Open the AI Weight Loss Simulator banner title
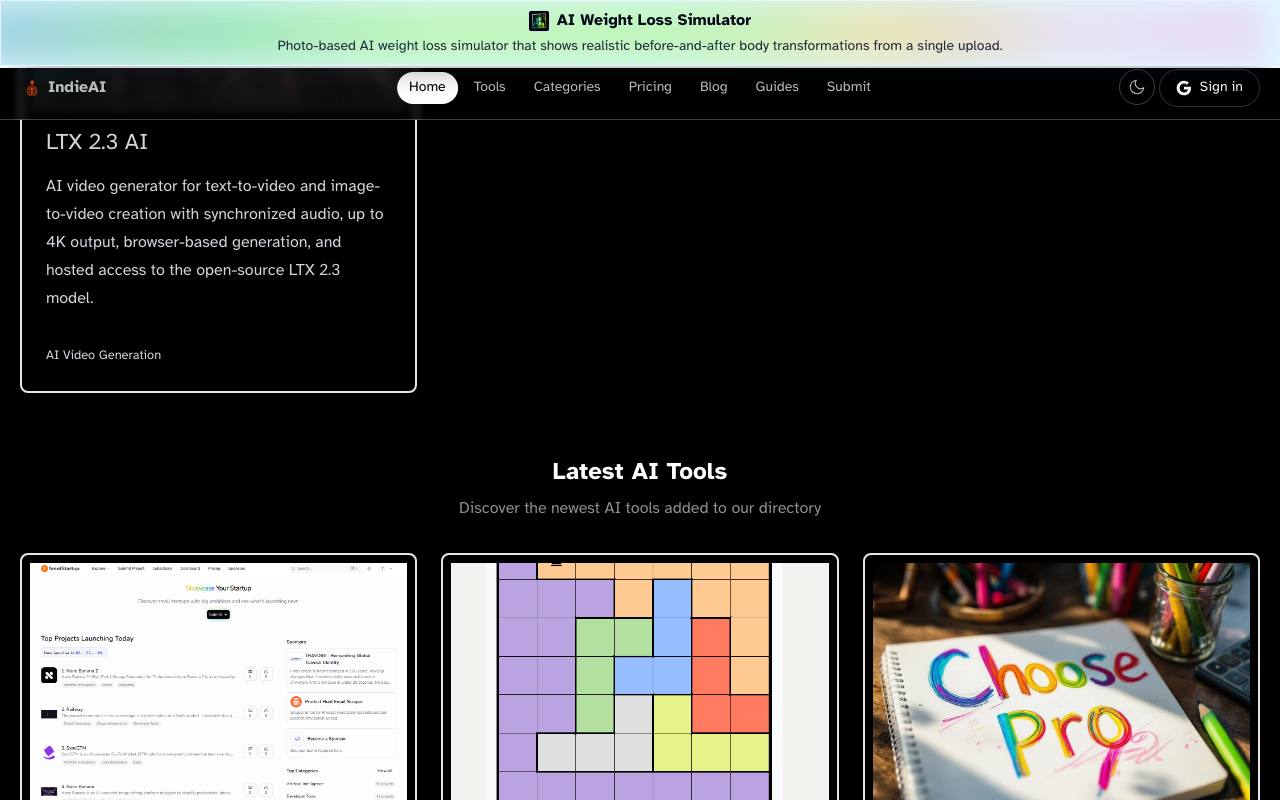The image size is (1280, 800). click(x=654, y=20)
